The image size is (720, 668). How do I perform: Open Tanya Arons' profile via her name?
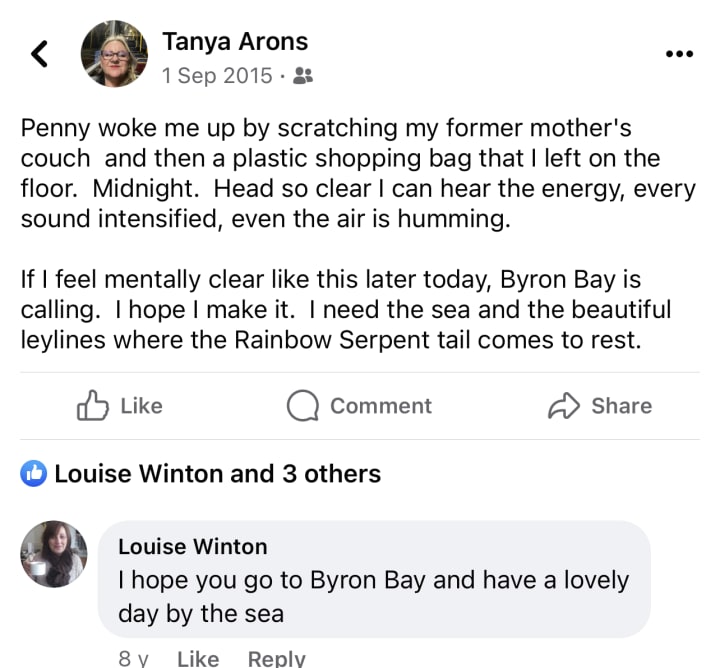(x=235, y=42)
